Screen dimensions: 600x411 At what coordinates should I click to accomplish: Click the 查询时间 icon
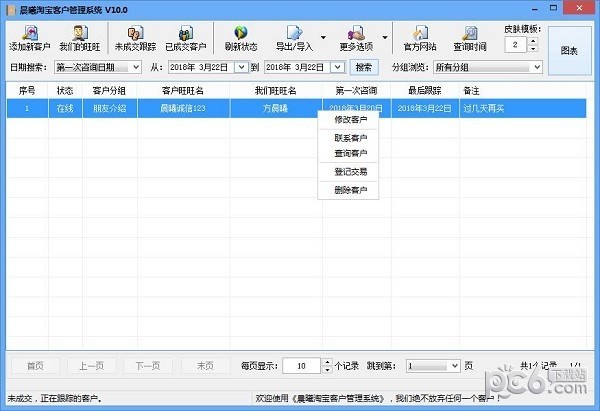(x=470, y=38)
